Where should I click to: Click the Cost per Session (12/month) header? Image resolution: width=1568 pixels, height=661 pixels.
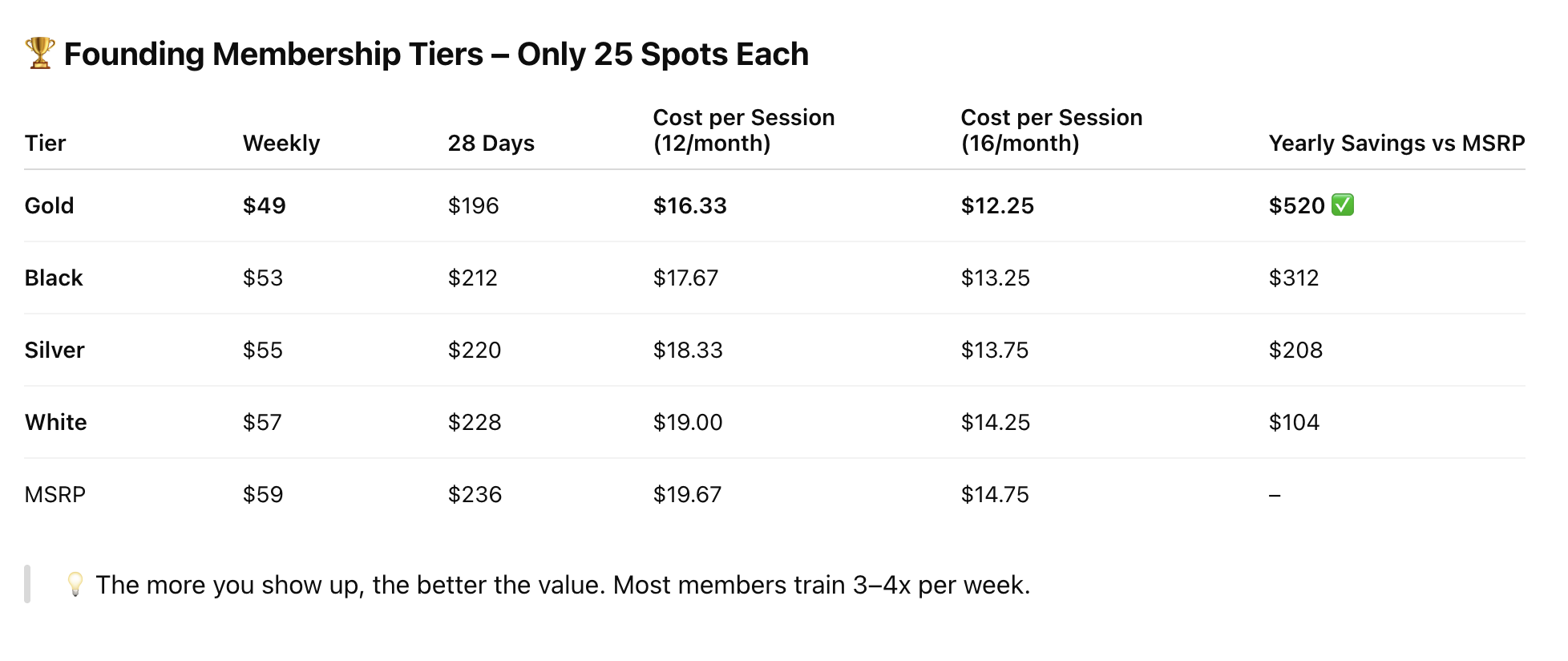[744, 130]
